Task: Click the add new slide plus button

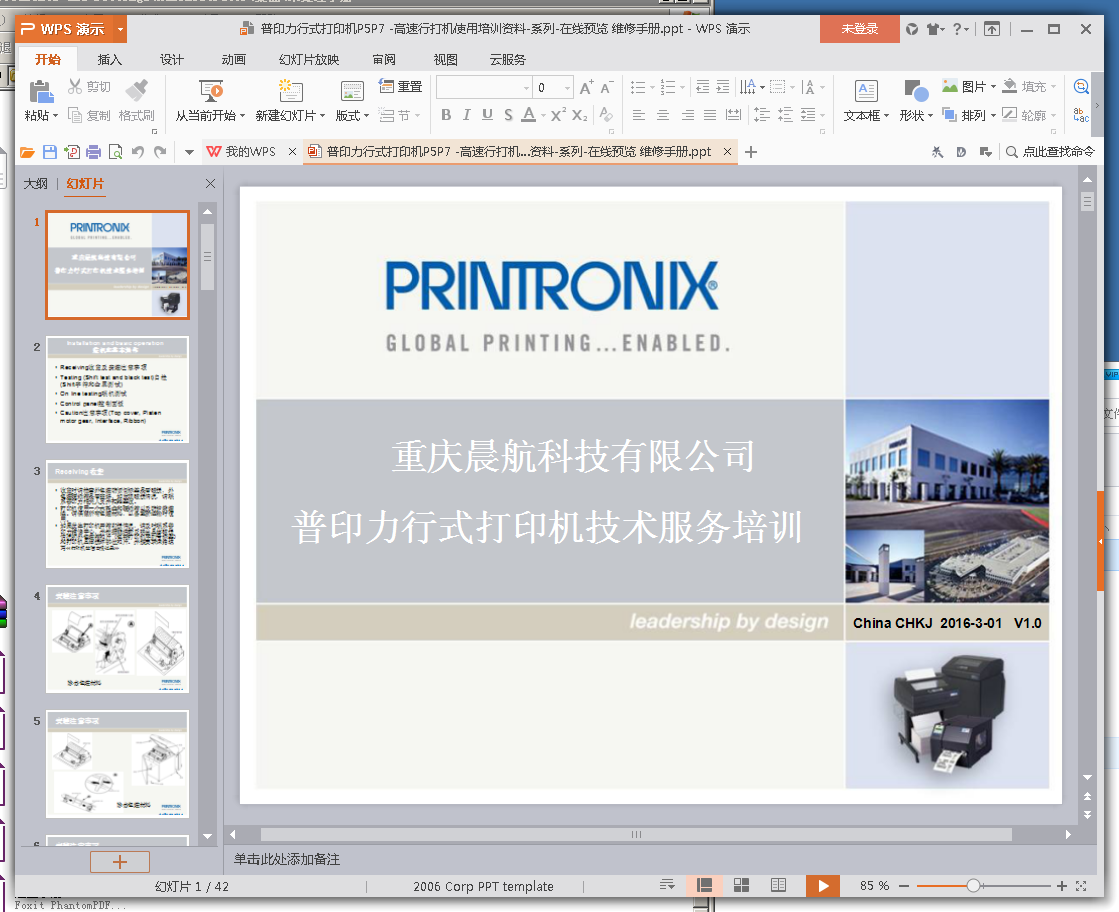Action: (x=120, y=862)
